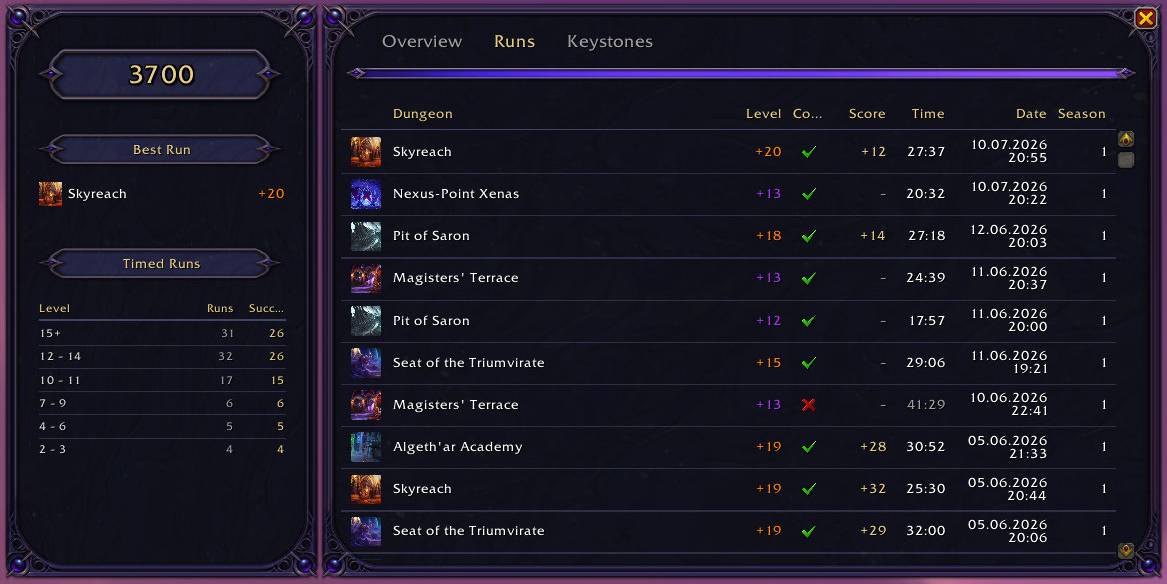
Task: Click the +20 Skyreach run icon in list
Action: (365, 152)
